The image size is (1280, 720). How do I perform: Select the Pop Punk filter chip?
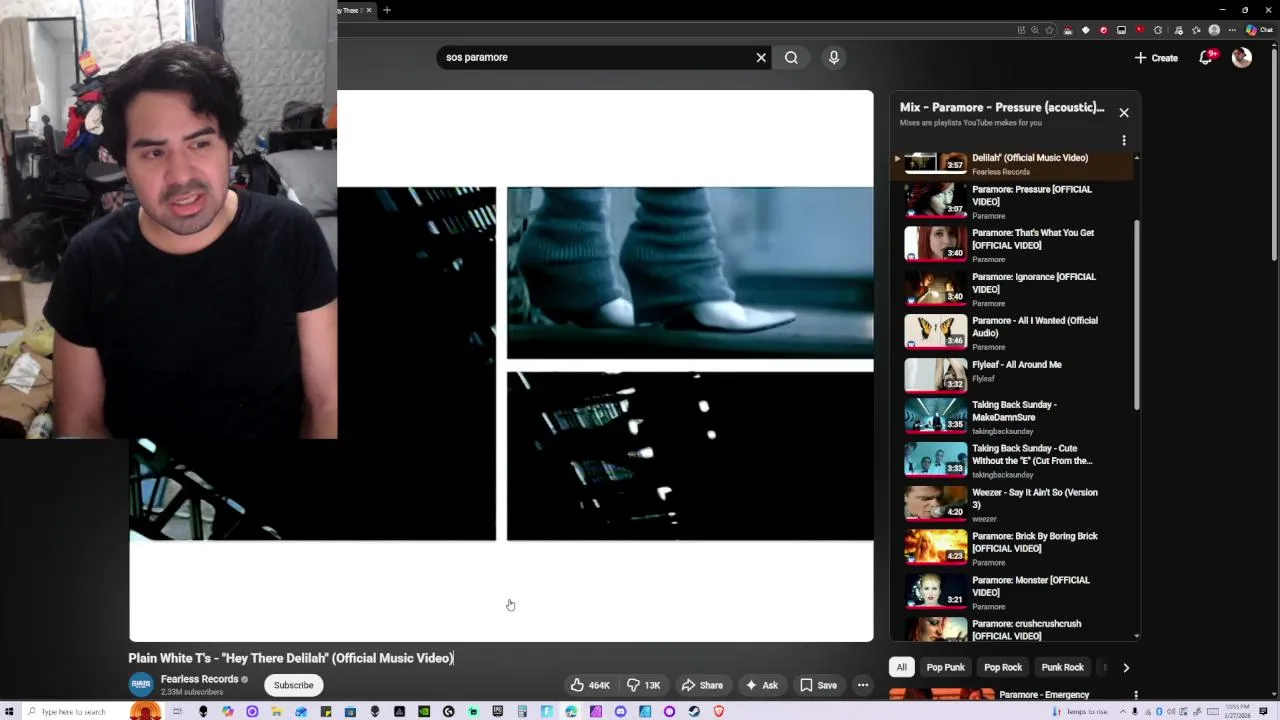pyautogui.click(x=945, y=667)
